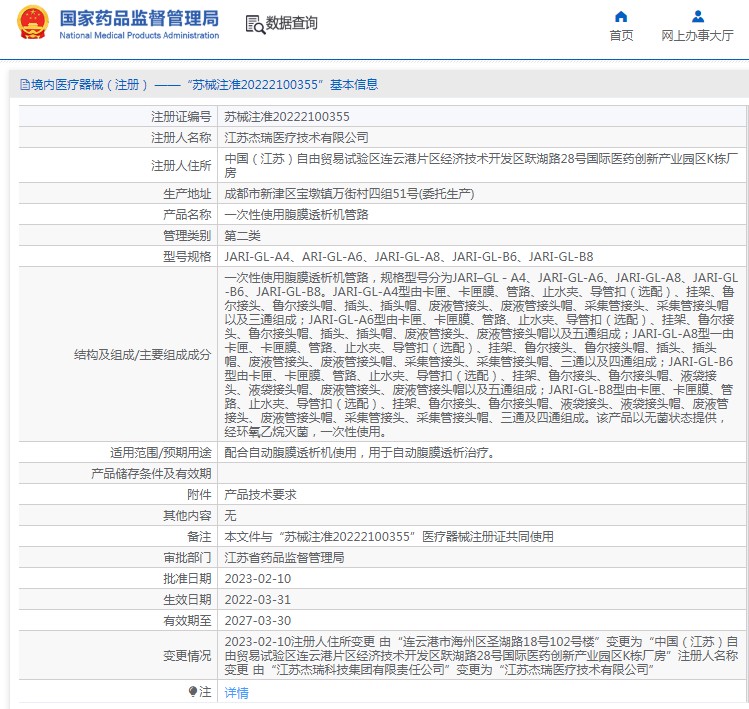Screen dimensions: 749x709
Task: Click the user icon above 网上办事大厅
Action: tap(698, 17)
